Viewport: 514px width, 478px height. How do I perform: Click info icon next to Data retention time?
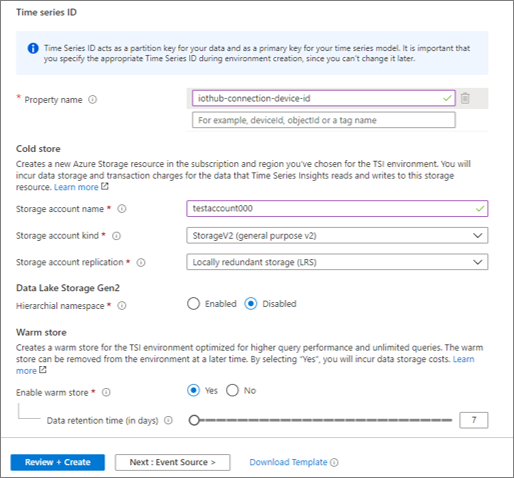click(x=168, y=421)
